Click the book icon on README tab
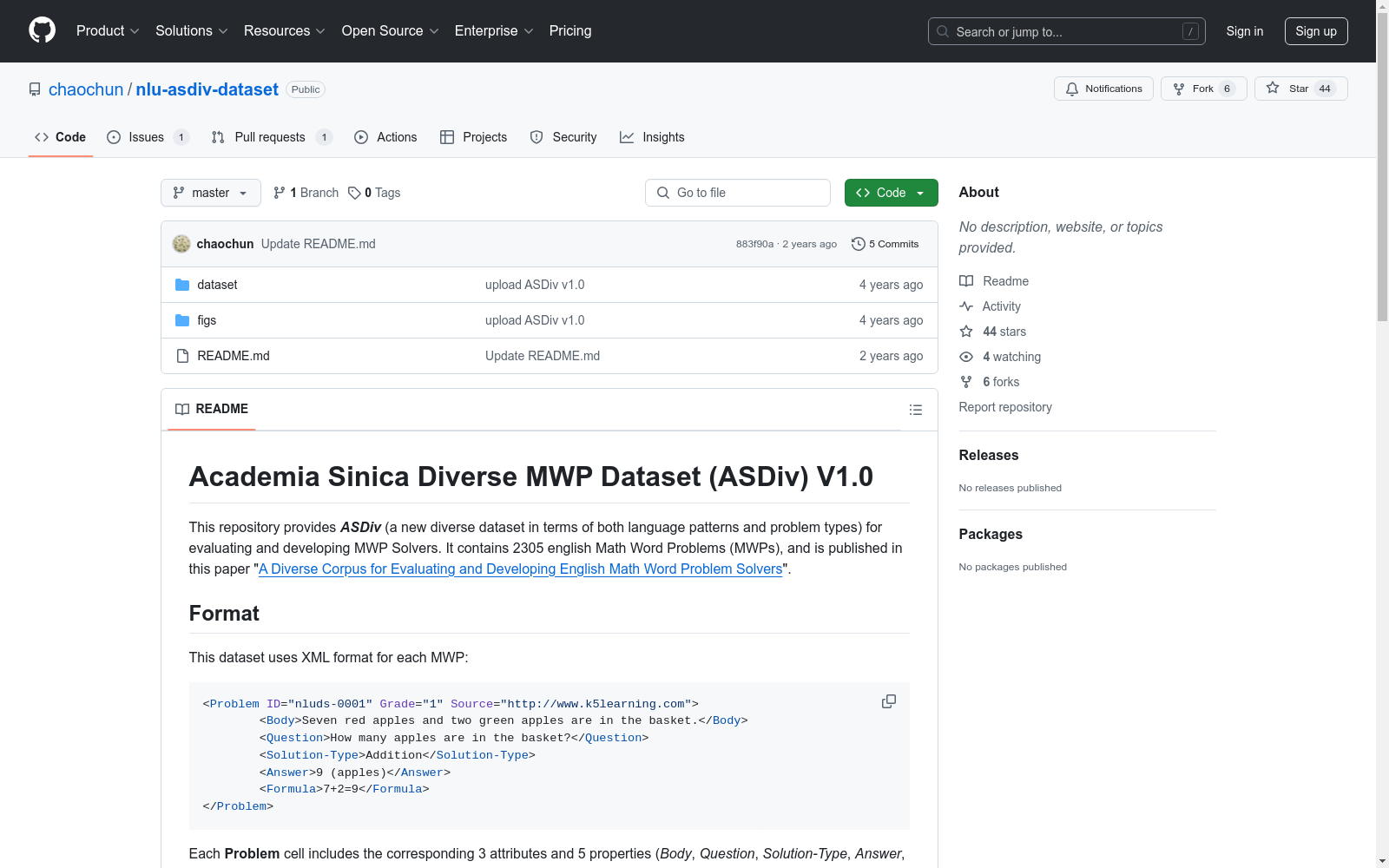Viewport: 1389px width, 868px height. click(182, 409)
